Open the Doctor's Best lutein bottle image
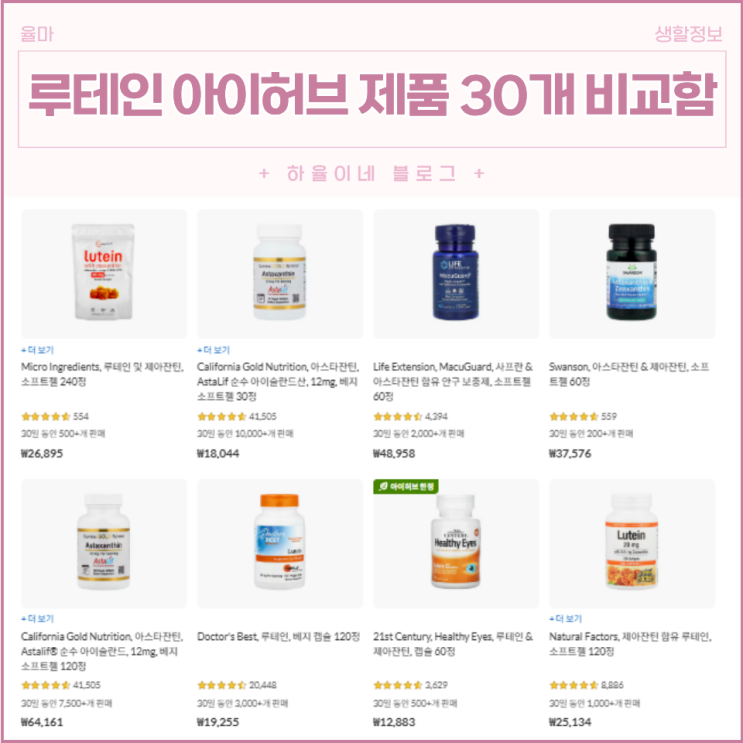This screenshot has height=743, width=743. (x=280, y=541)
